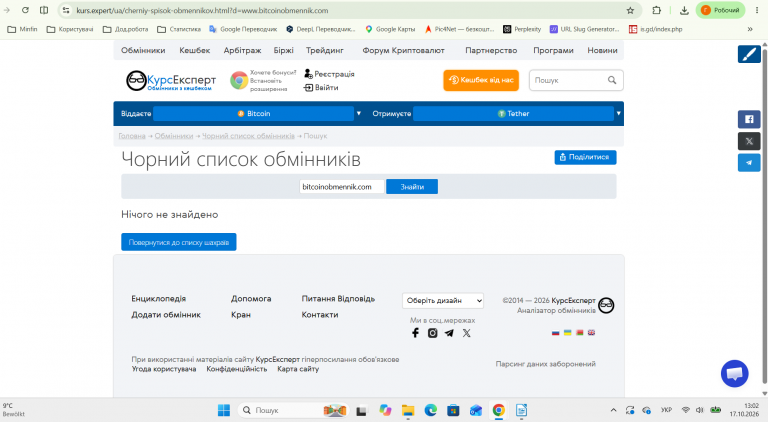Switch language with the Russian flag
Viewport: 768px width, 422px height.
click(555, 332)
